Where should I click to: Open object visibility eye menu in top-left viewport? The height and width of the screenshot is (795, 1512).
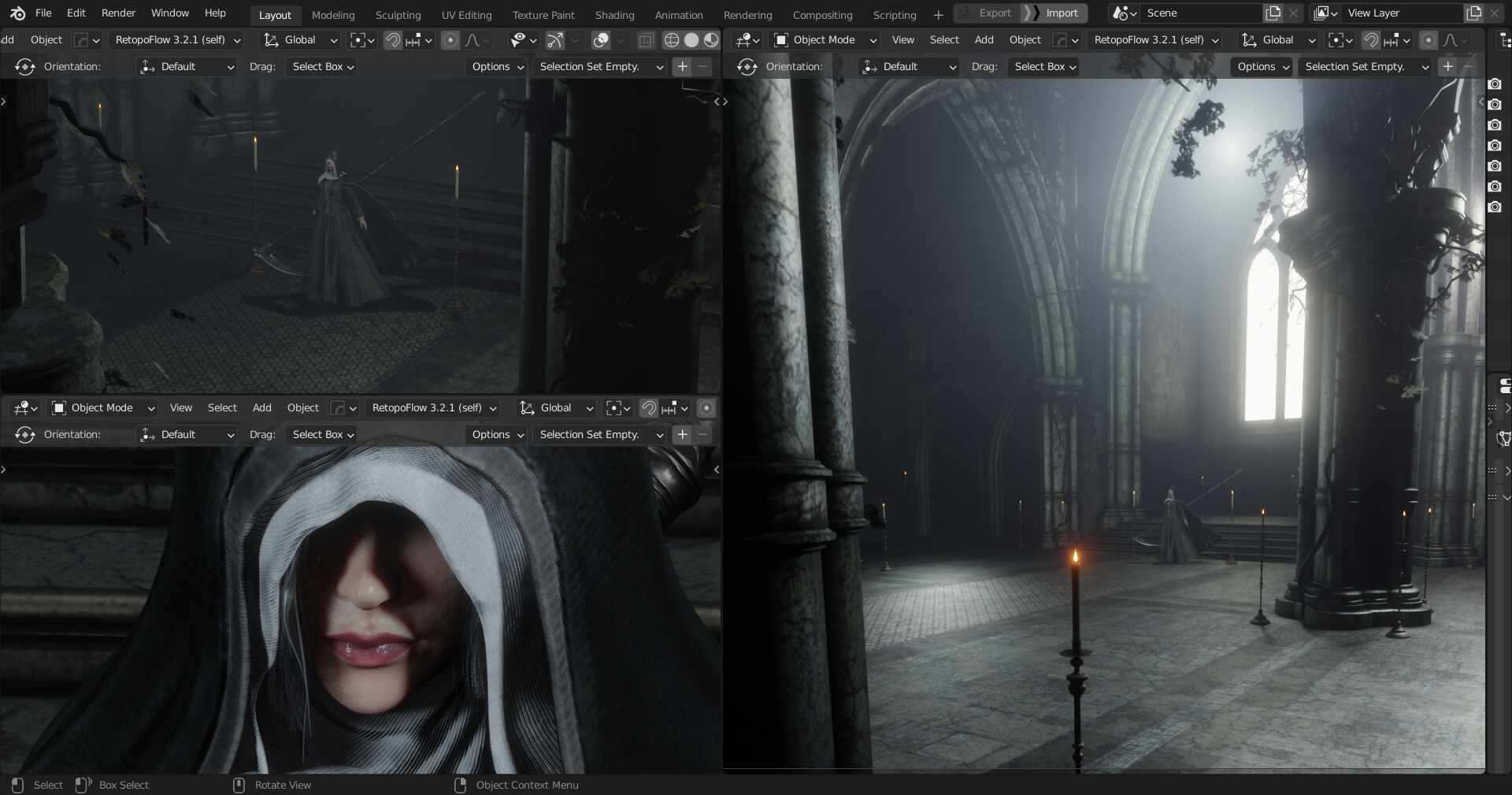pyautogui.click(x=523, y=40)
